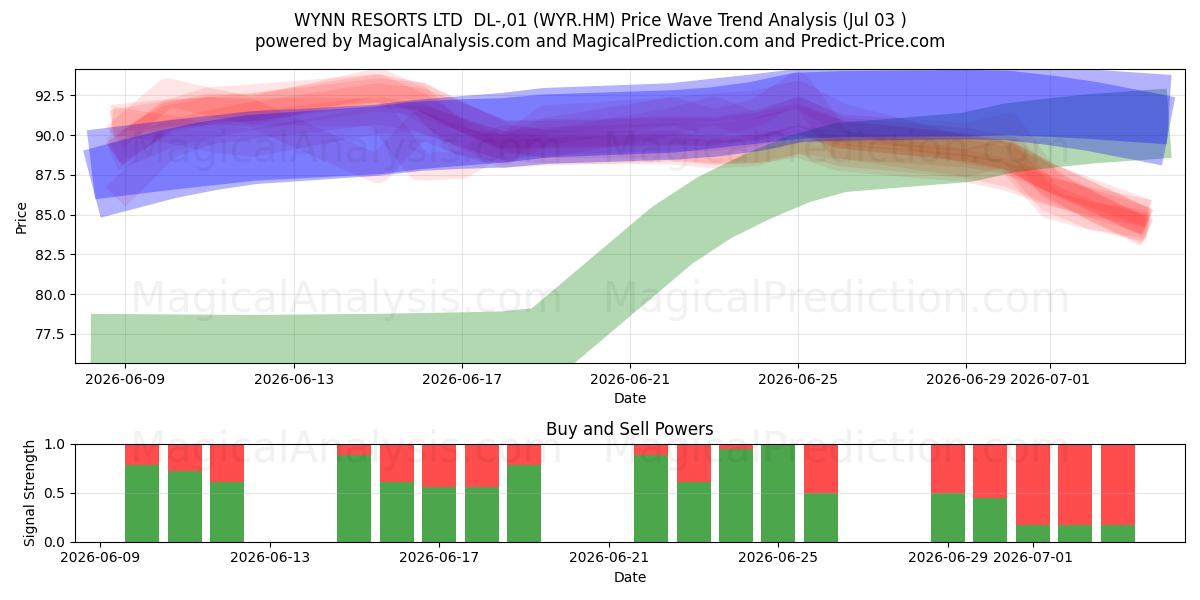Click the 'WYNN RESORTS LTD' chart title line
Viewport: 1200px width, 600px height.
click(600, 20)
